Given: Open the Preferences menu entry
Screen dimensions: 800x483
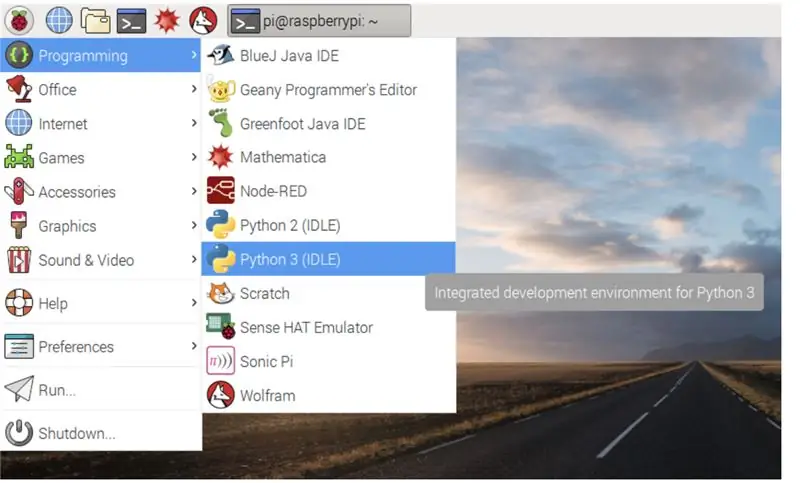Looking at the screenshot, I should click(x=101, y=346).
